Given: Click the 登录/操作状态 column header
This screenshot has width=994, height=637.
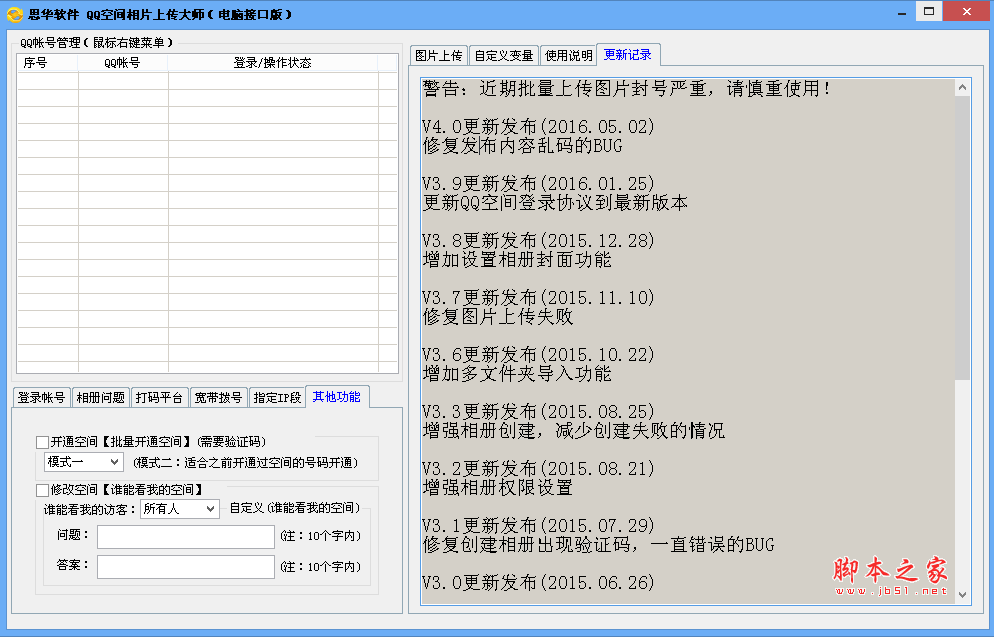Looking at the screenshot, I should coord(273,63).
